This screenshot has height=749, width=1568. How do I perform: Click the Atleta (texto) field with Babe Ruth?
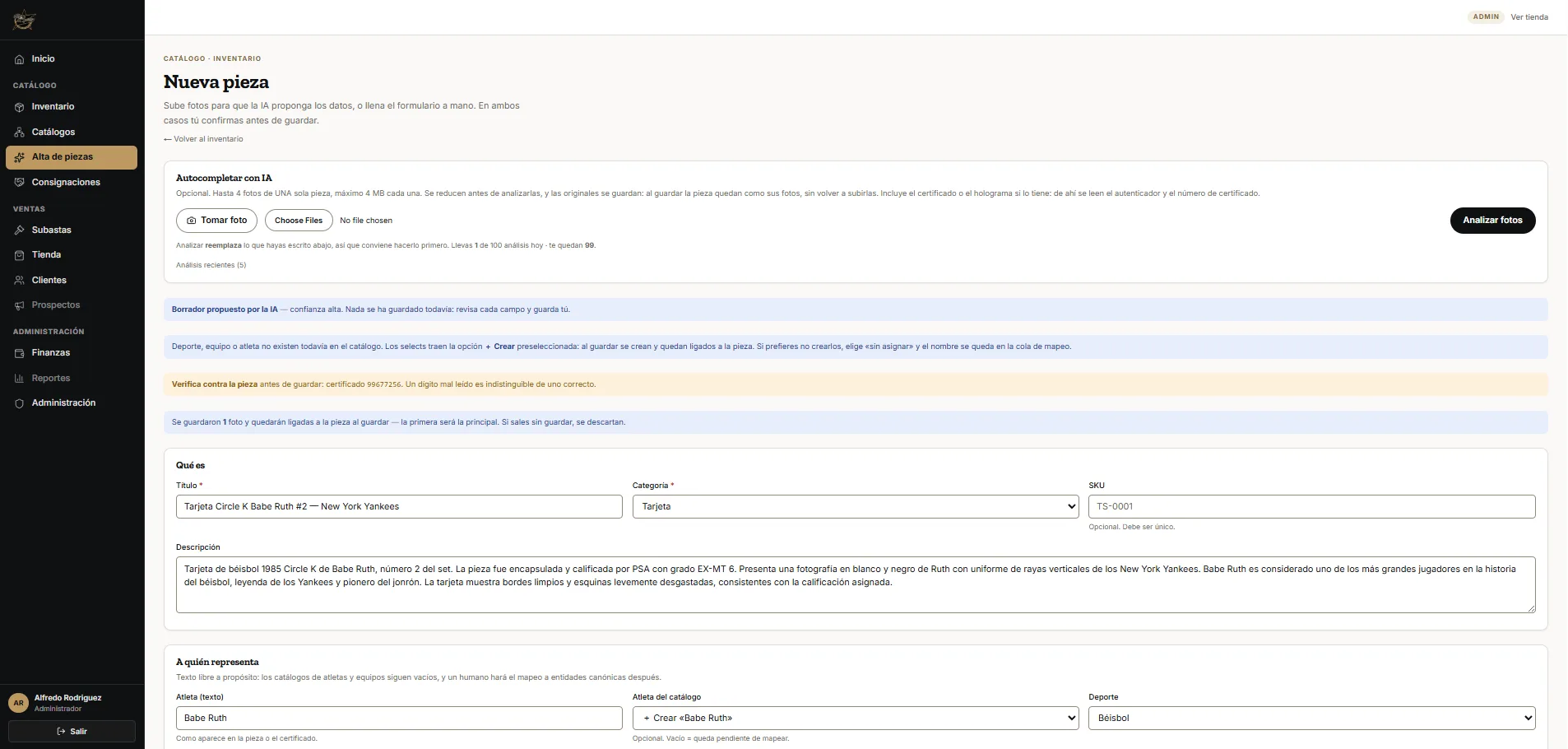[399, 719]
